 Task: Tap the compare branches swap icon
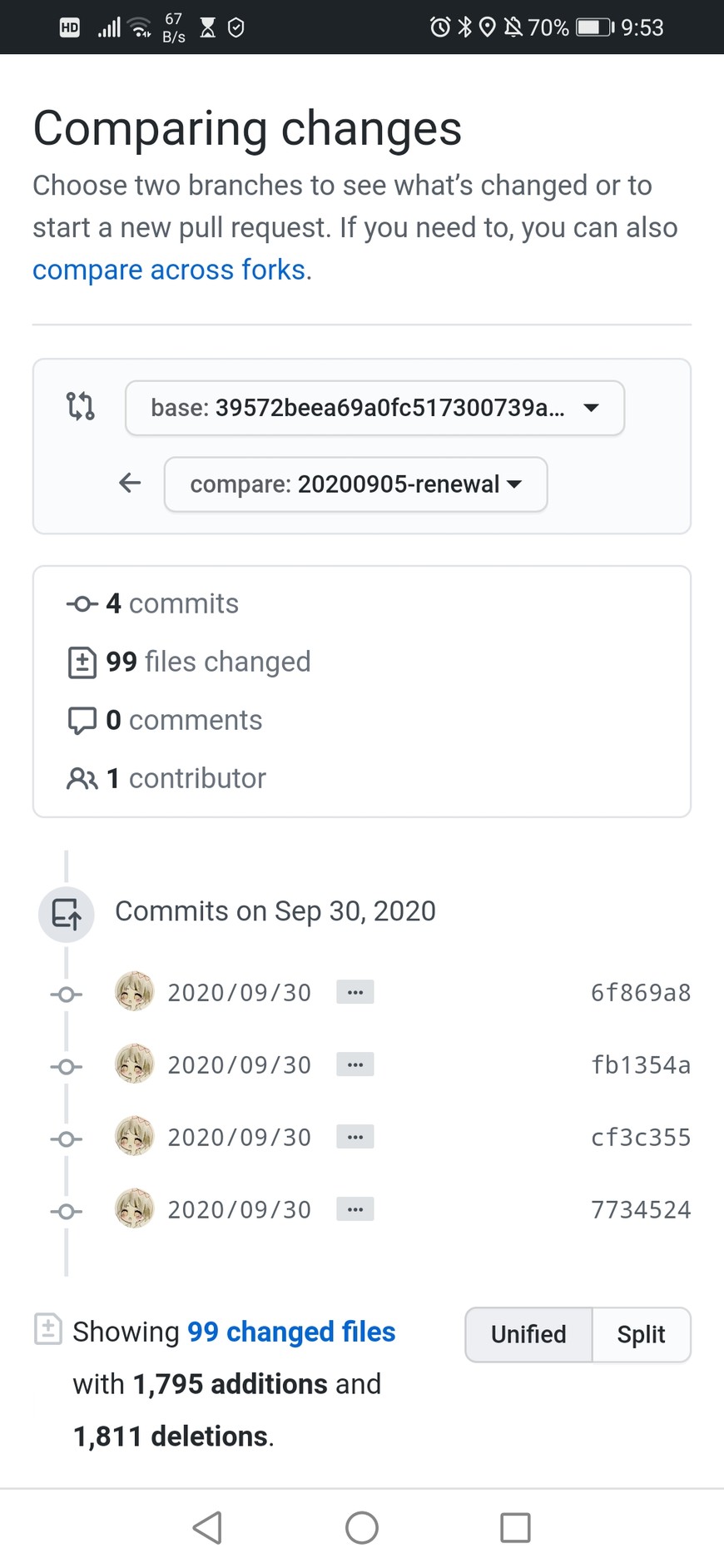tap(81, 407)
